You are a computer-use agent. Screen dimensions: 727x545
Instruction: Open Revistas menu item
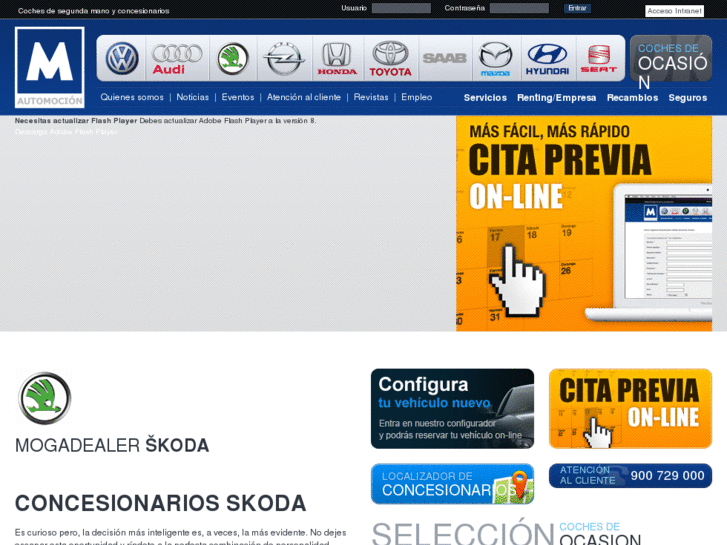coord(371,97)
